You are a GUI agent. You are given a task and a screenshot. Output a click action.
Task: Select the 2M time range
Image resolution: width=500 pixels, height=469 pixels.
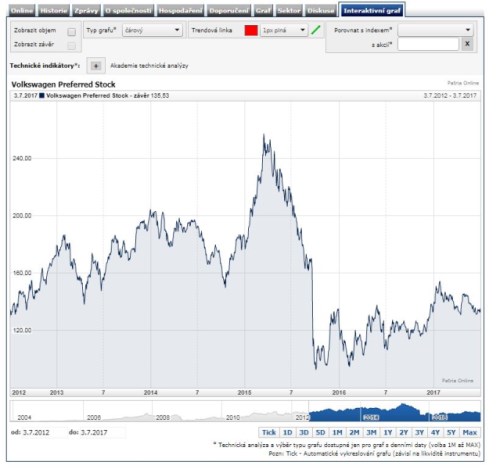354,432
